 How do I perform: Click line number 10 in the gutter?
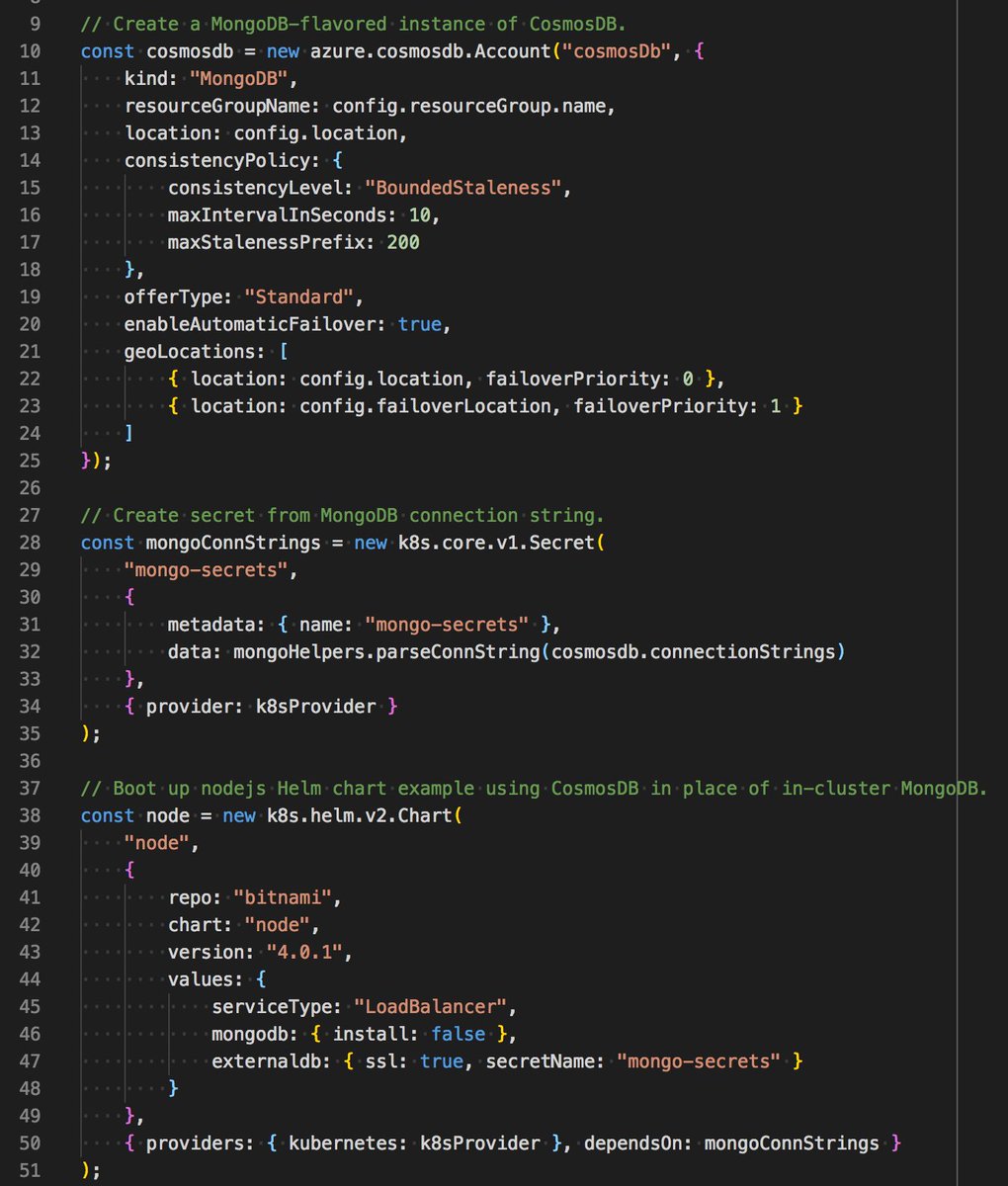coord(31,50)
